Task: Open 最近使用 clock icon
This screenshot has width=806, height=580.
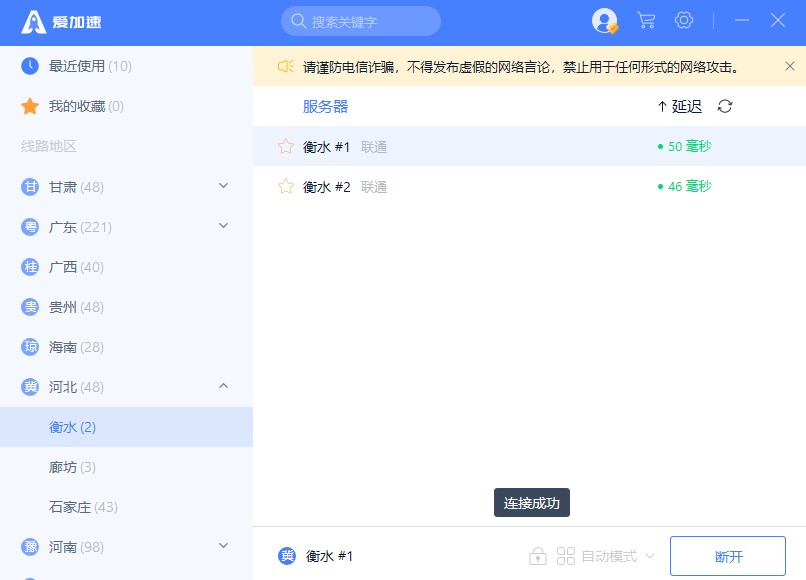Action: pos(30,66)
